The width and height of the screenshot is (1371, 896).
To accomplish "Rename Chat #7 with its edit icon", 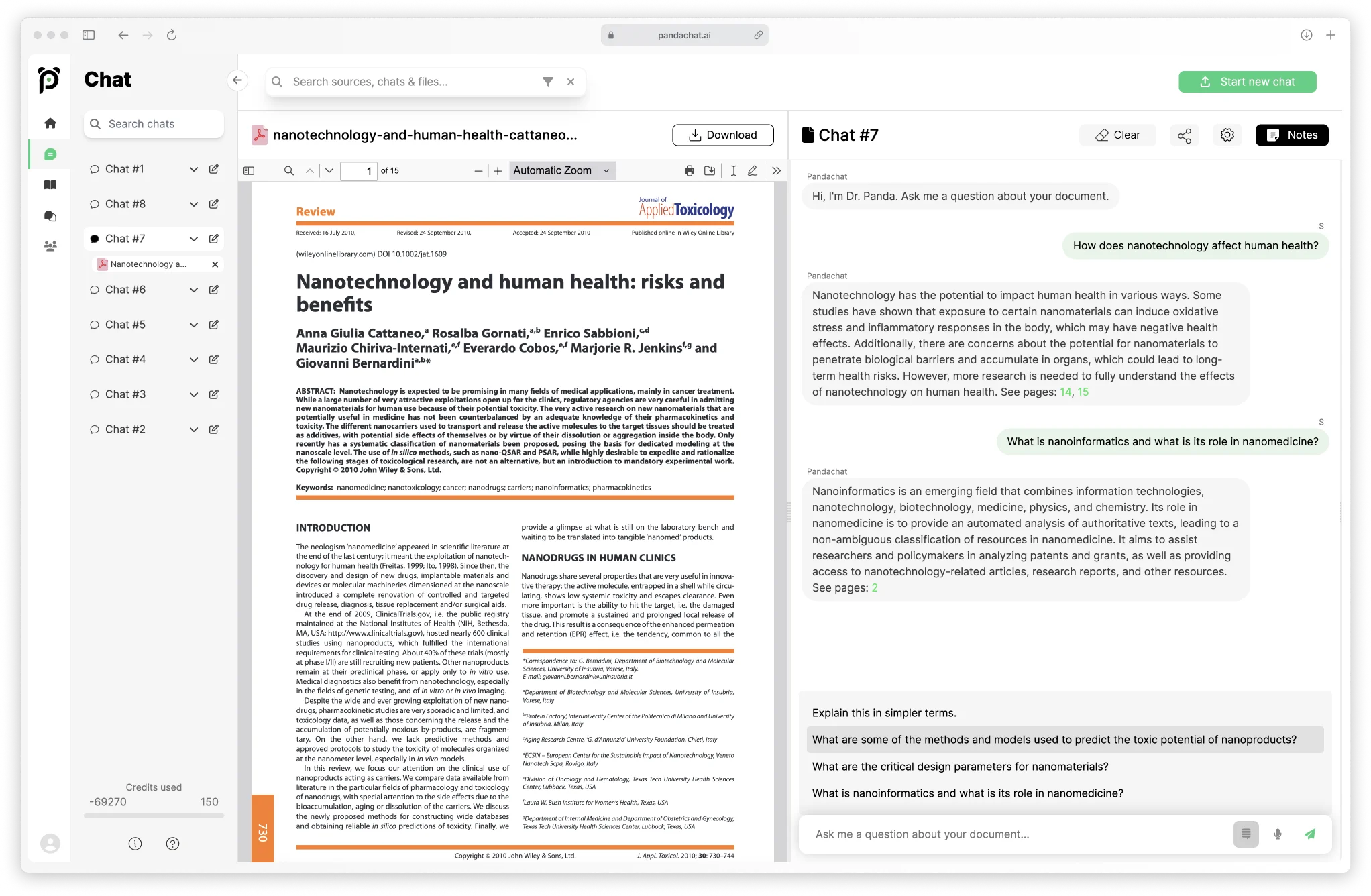I will 214,239.
